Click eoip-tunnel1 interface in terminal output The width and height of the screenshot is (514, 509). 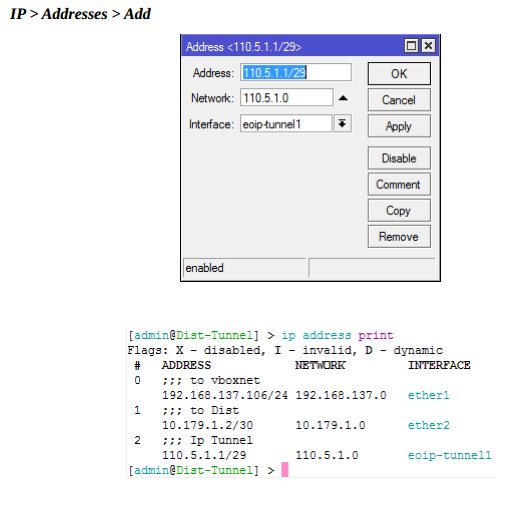coord(450,455)
